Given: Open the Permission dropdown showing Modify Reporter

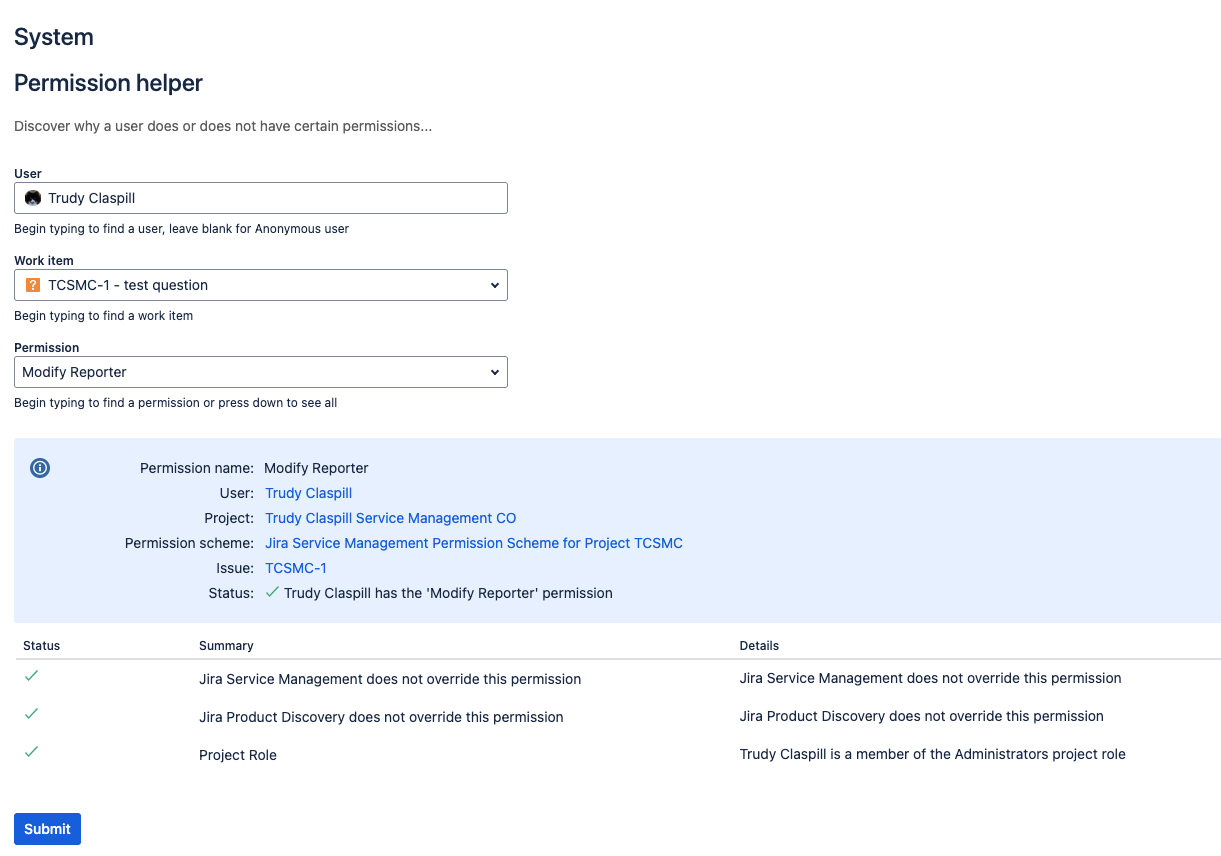Looking at the screenshot, I should [x=260, y=371].
